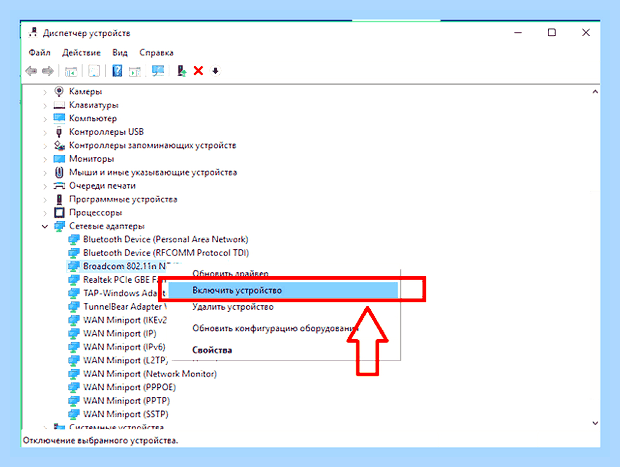620x467 pixels.
Task: Choose Обновить конфигурацию оборудования
Action: (275, 328)
